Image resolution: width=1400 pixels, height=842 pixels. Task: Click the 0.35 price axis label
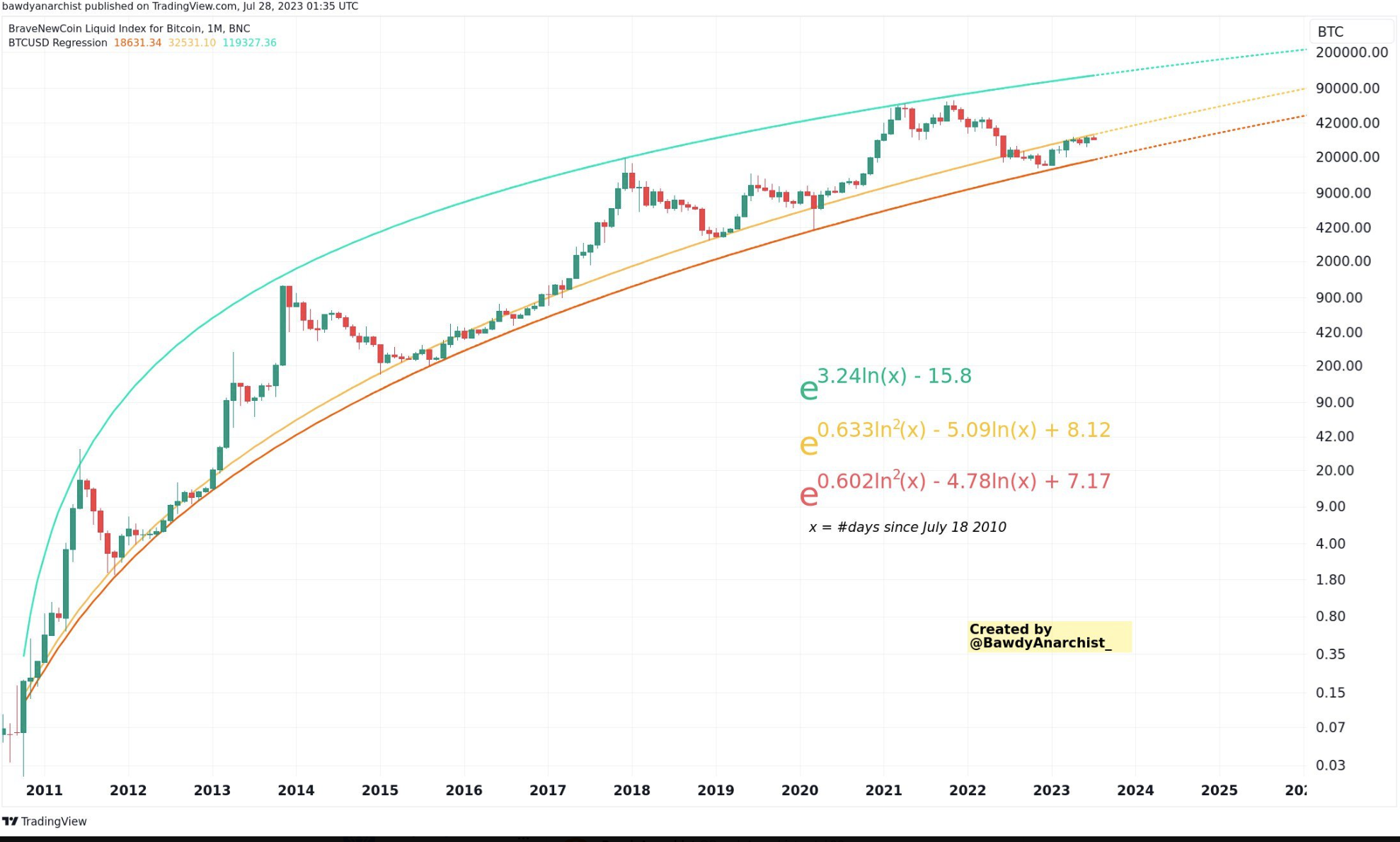click(1330, 654)
